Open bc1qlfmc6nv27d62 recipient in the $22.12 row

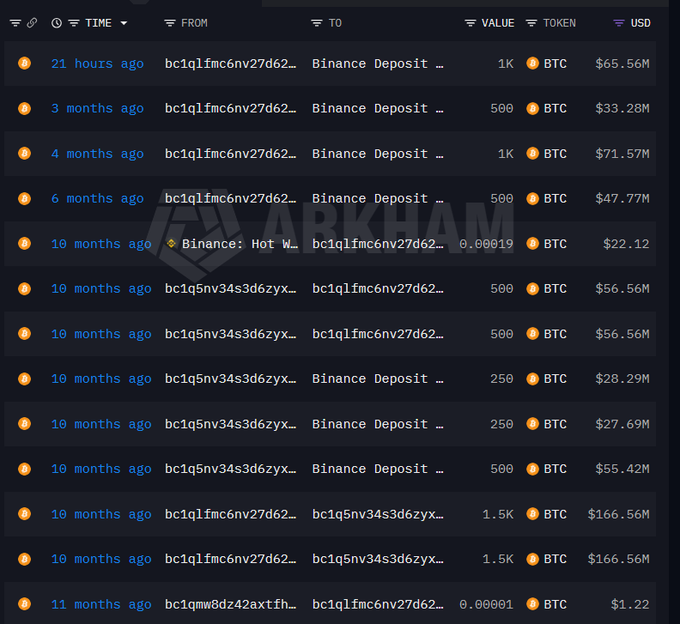(x=378, y=244)
